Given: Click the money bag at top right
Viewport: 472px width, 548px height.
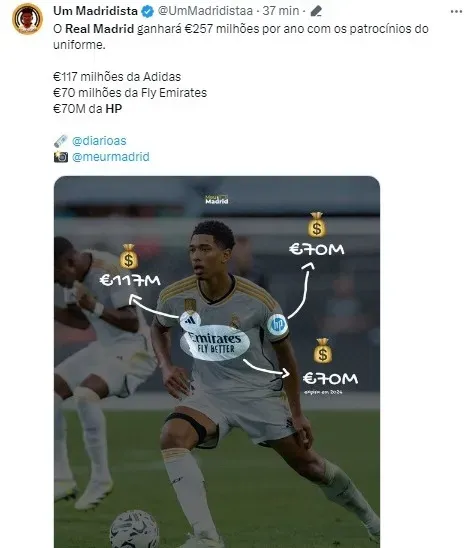Looking at the screenshot, I should [317, 225].
